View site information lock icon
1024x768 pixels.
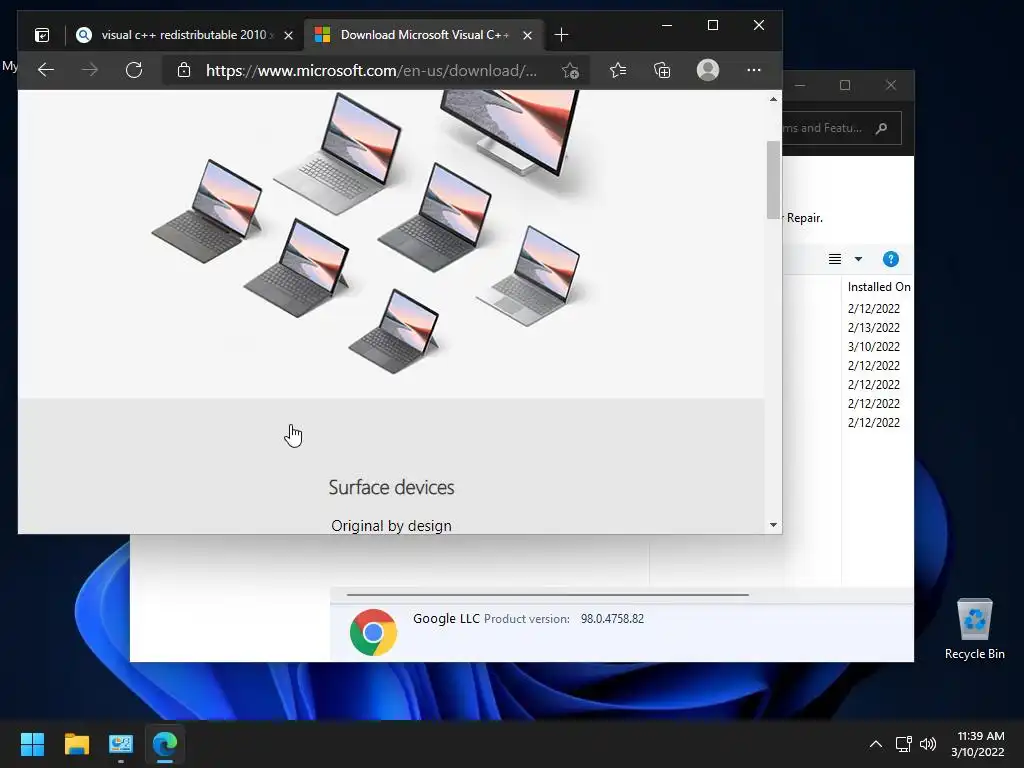tap(184, 70)
